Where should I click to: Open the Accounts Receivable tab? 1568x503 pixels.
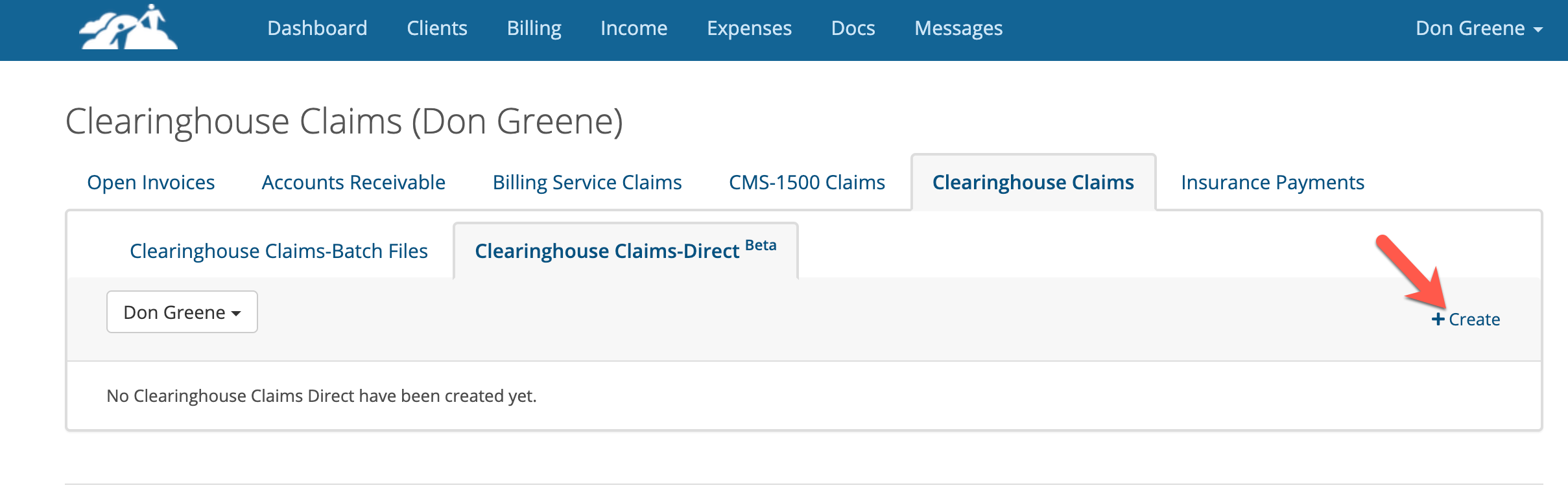(x=352, y=182)
